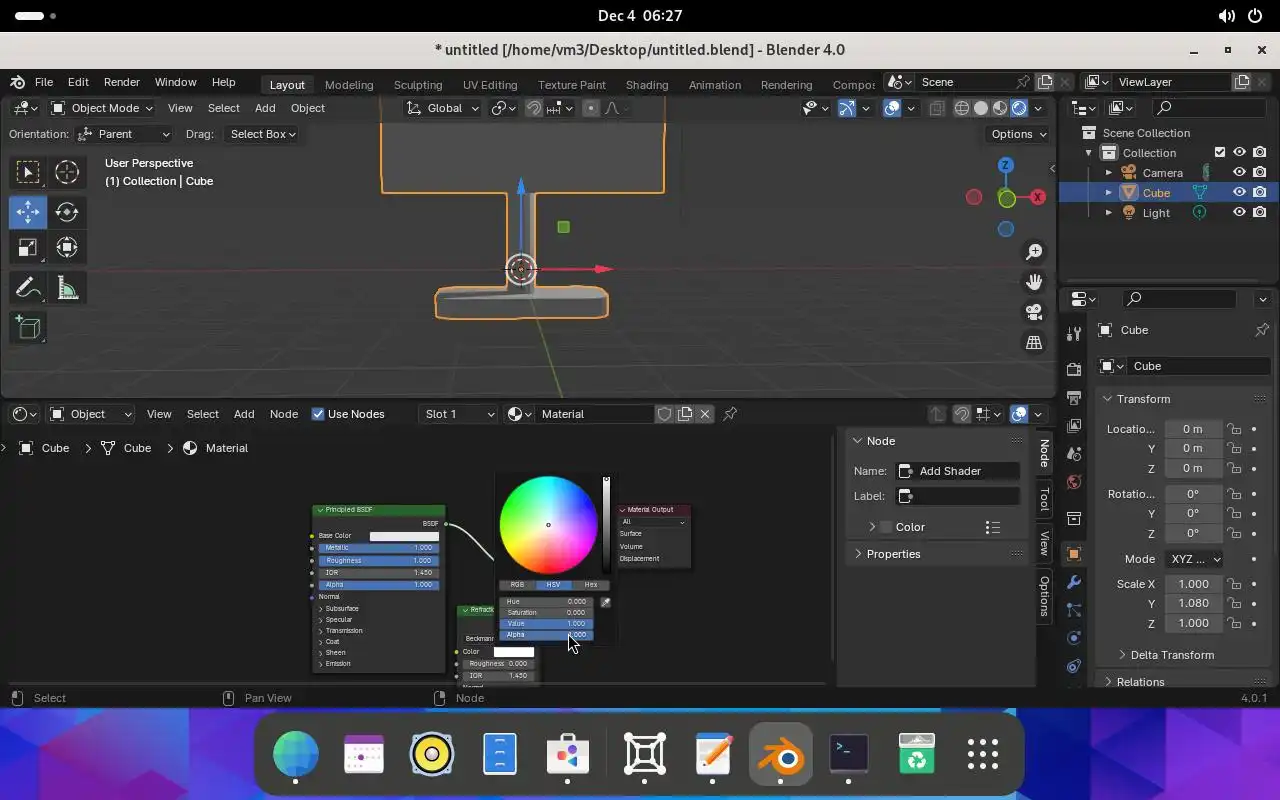Open the Modifiers wrench tab
The image size is (1280, 800).
[1074, 582]
